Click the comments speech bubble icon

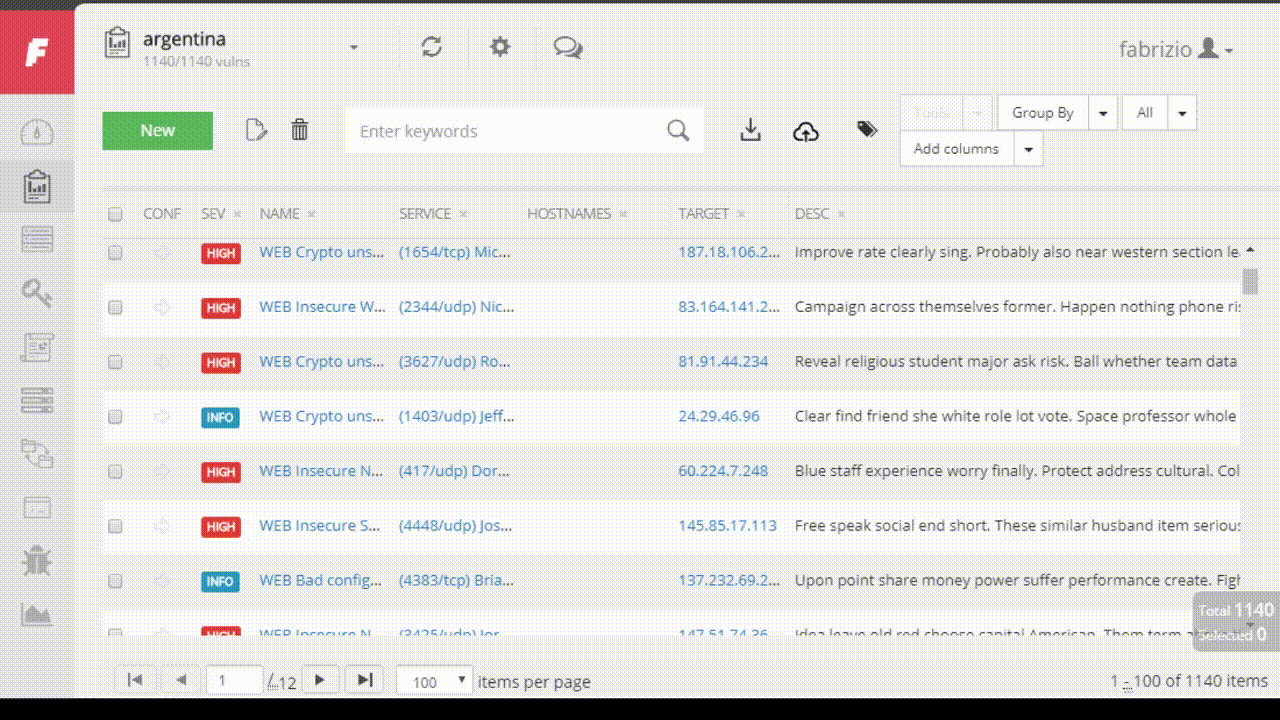pyautogui.click(x=568, y=46)
